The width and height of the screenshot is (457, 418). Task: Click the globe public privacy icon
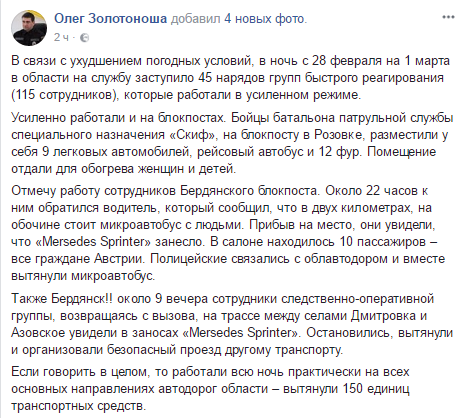(85, 38)
